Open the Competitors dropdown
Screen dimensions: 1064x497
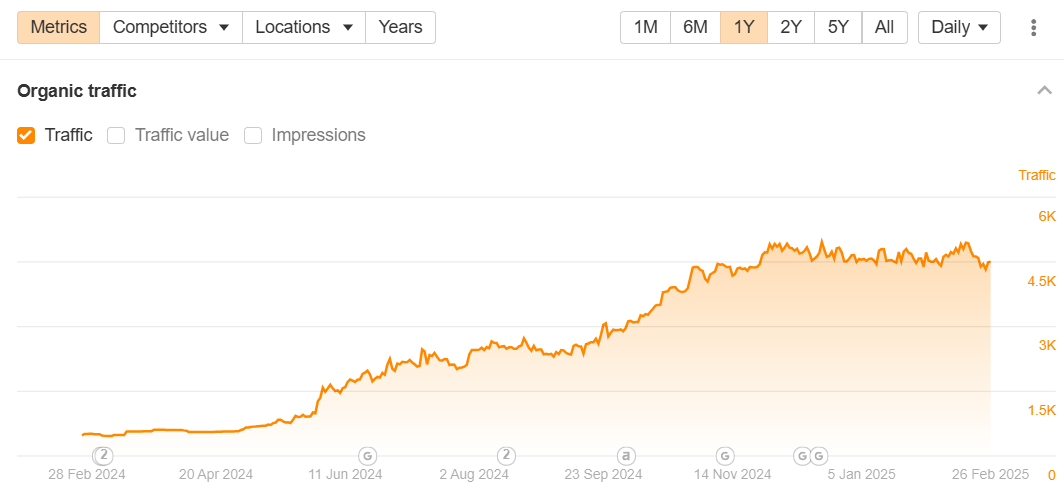coord(171,28)
